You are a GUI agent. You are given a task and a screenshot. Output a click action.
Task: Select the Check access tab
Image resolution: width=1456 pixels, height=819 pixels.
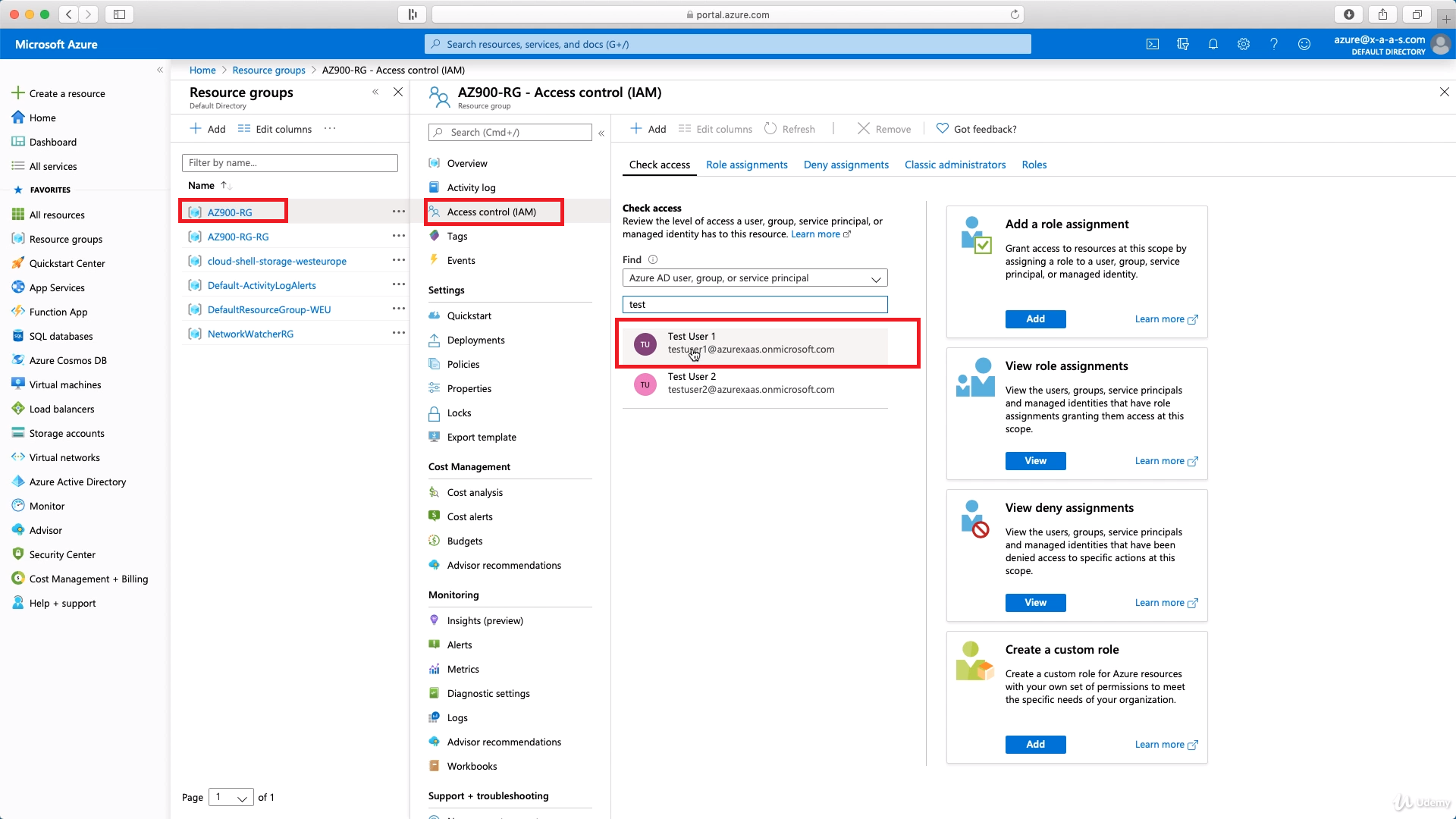click(x=659, y=165)
